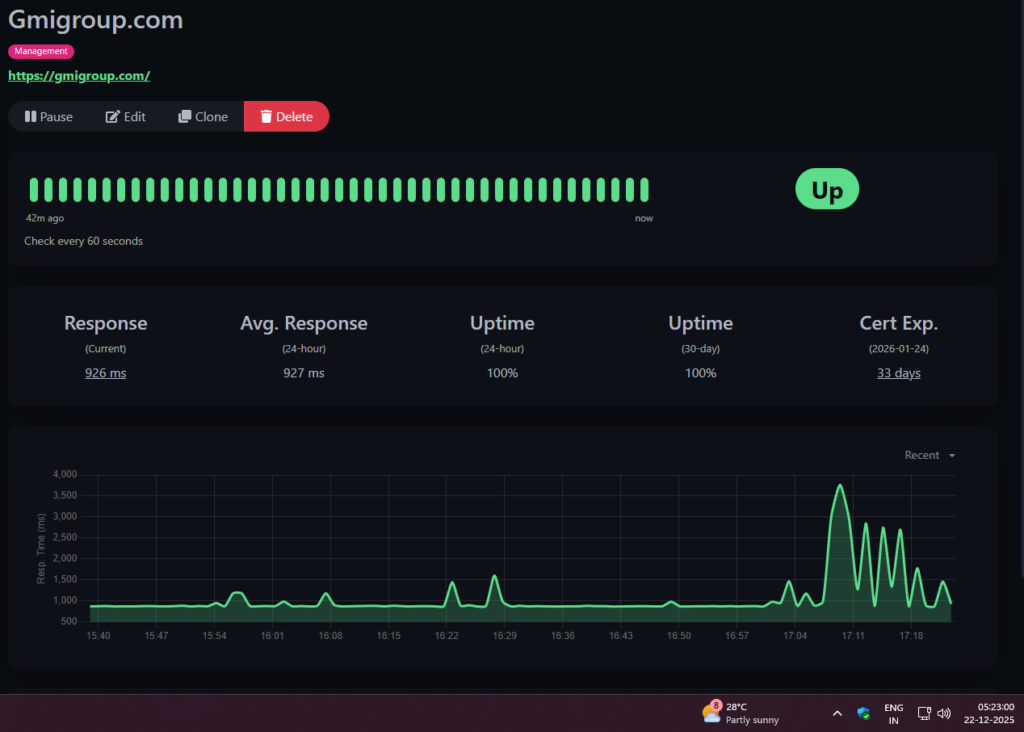This screenshot has width=1024, height=732.
Task: Clone this monitor
Action: click(x=203, y=117)
